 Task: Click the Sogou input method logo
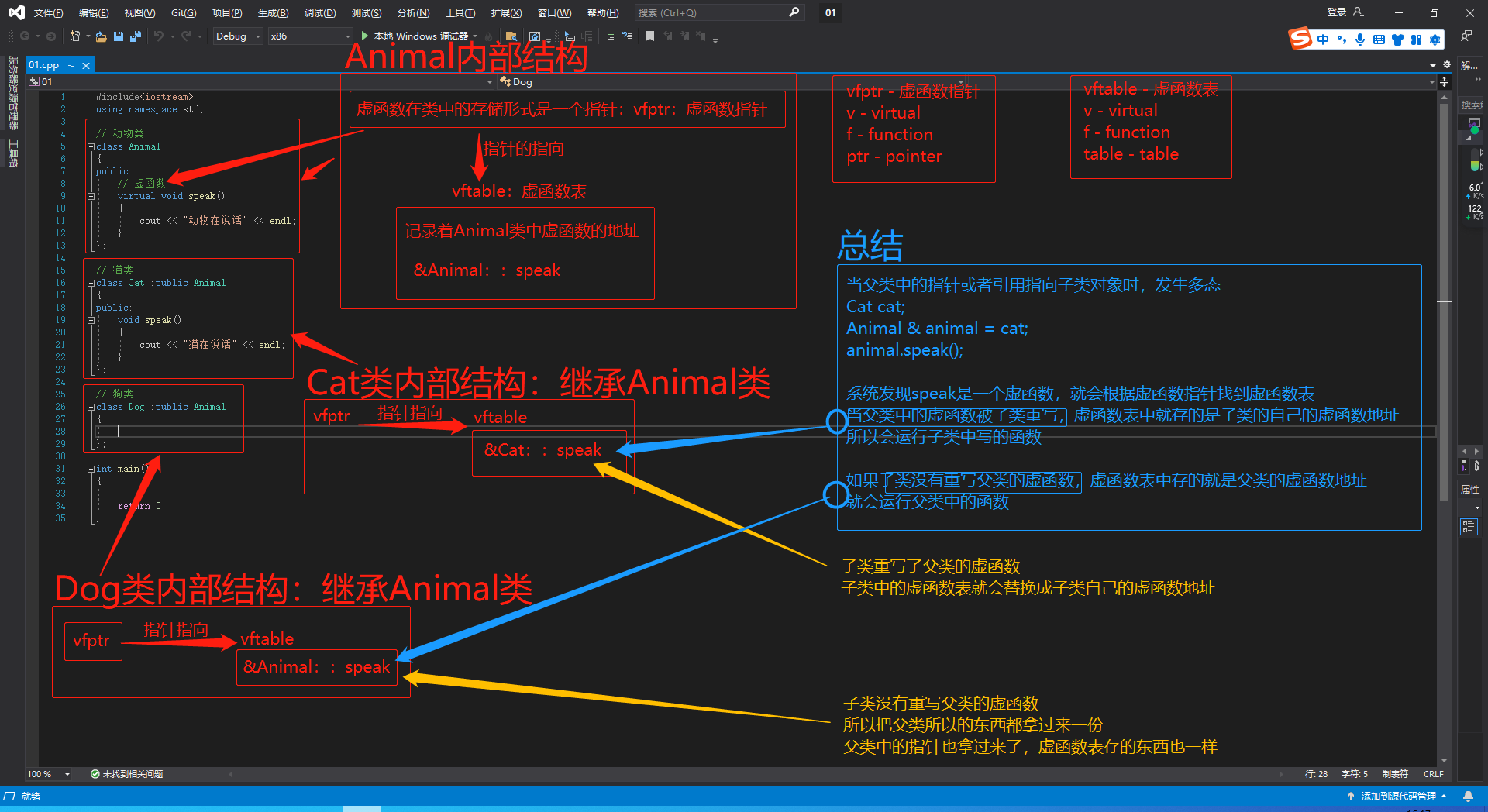click(x=1300, y=38)
